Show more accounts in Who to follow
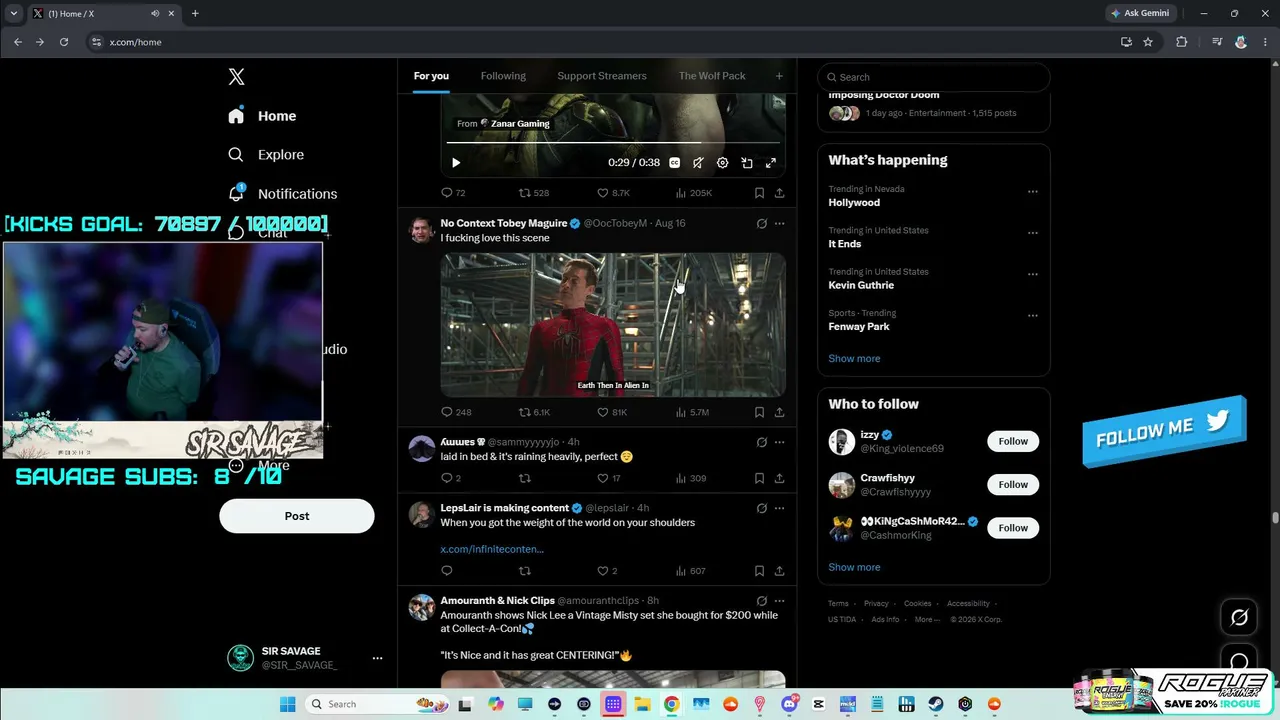Screen dimensions: 1280x720 tap(854, 567)
